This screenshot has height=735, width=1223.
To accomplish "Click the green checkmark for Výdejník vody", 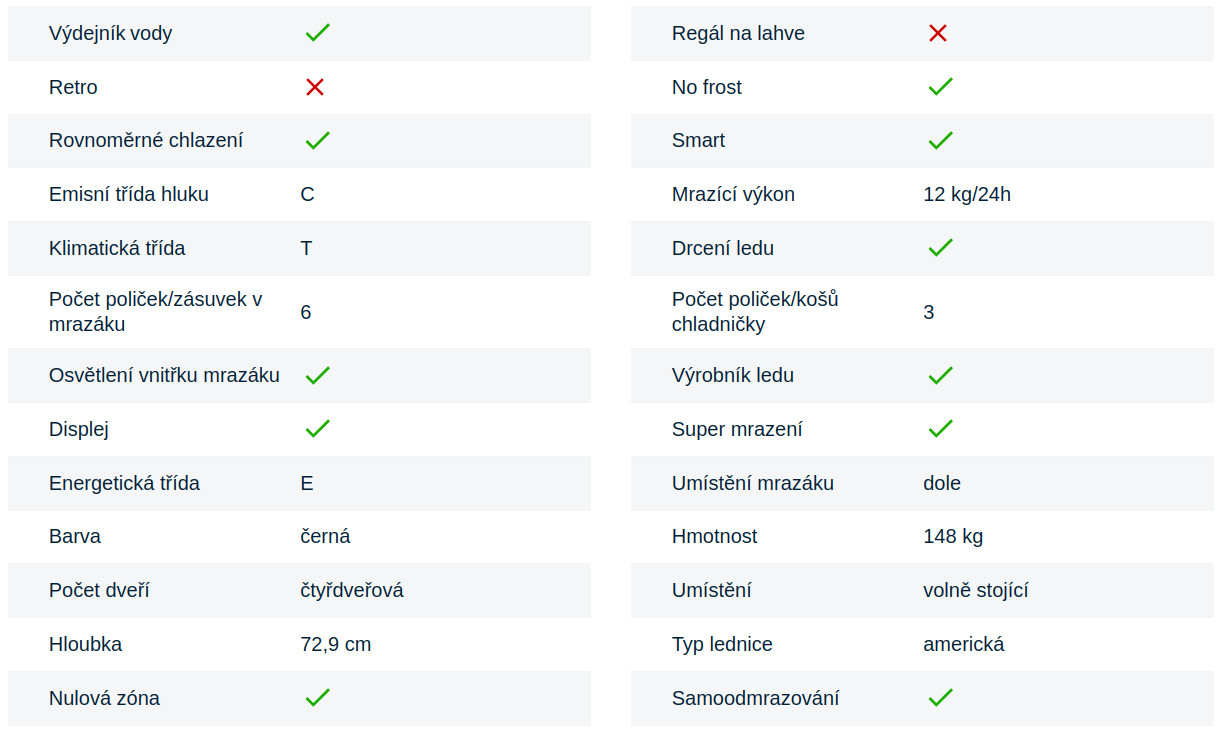I will tap(317, 33).
